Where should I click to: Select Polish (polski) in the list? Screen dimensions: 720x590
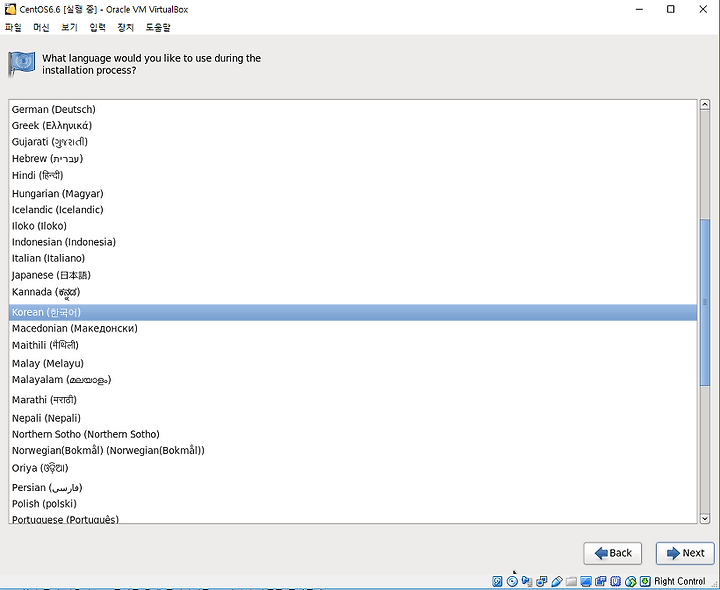pyautogui.click(x=353, y=504)
